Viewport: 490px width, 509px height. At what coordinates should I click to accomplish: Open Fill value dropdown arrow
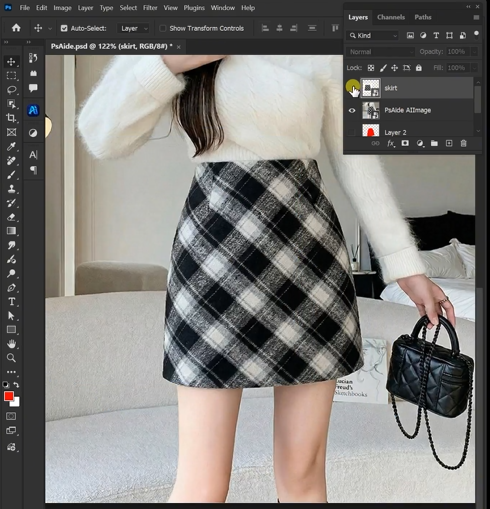(474, 68)
